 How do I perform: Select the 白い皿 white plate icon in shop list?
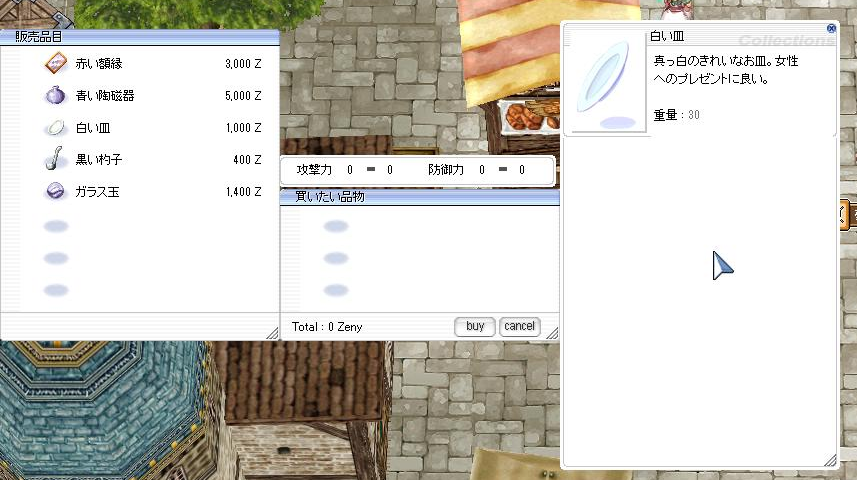coord(55,128)
